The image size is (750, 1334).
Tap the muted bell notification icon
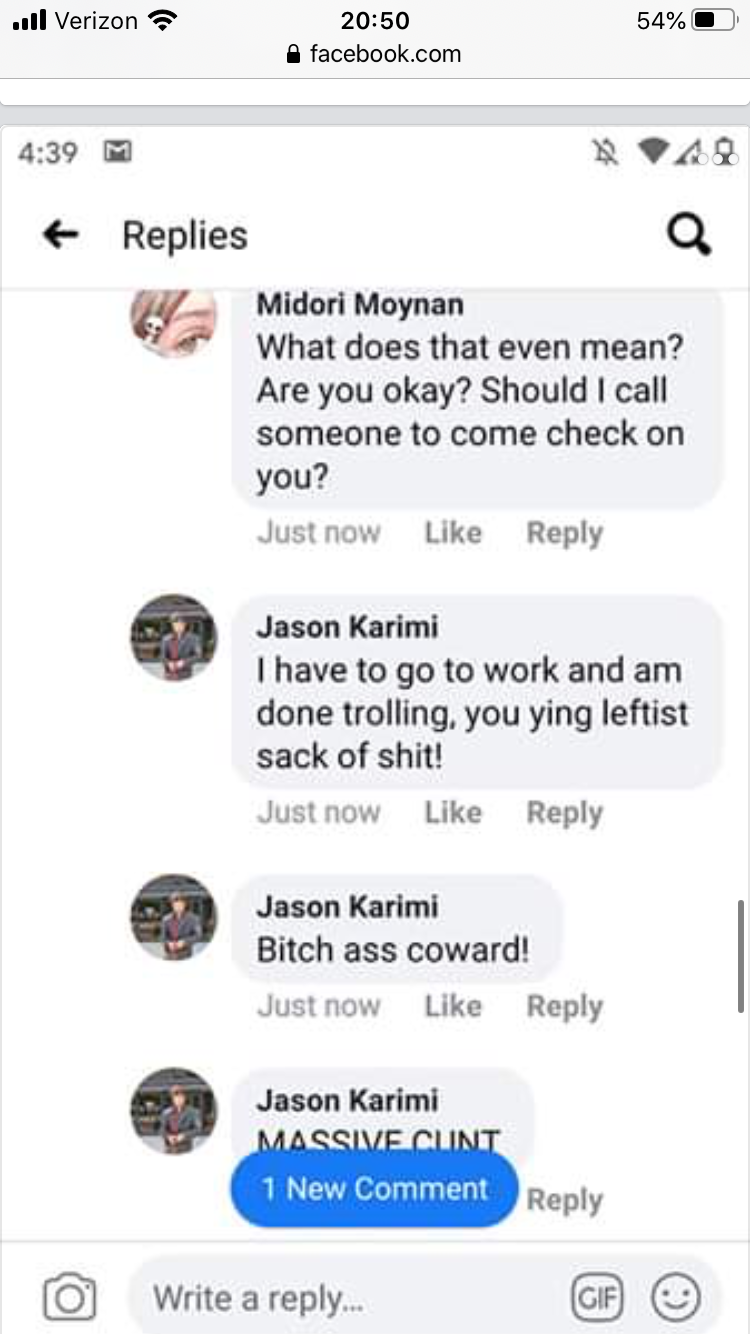point(605,152)
